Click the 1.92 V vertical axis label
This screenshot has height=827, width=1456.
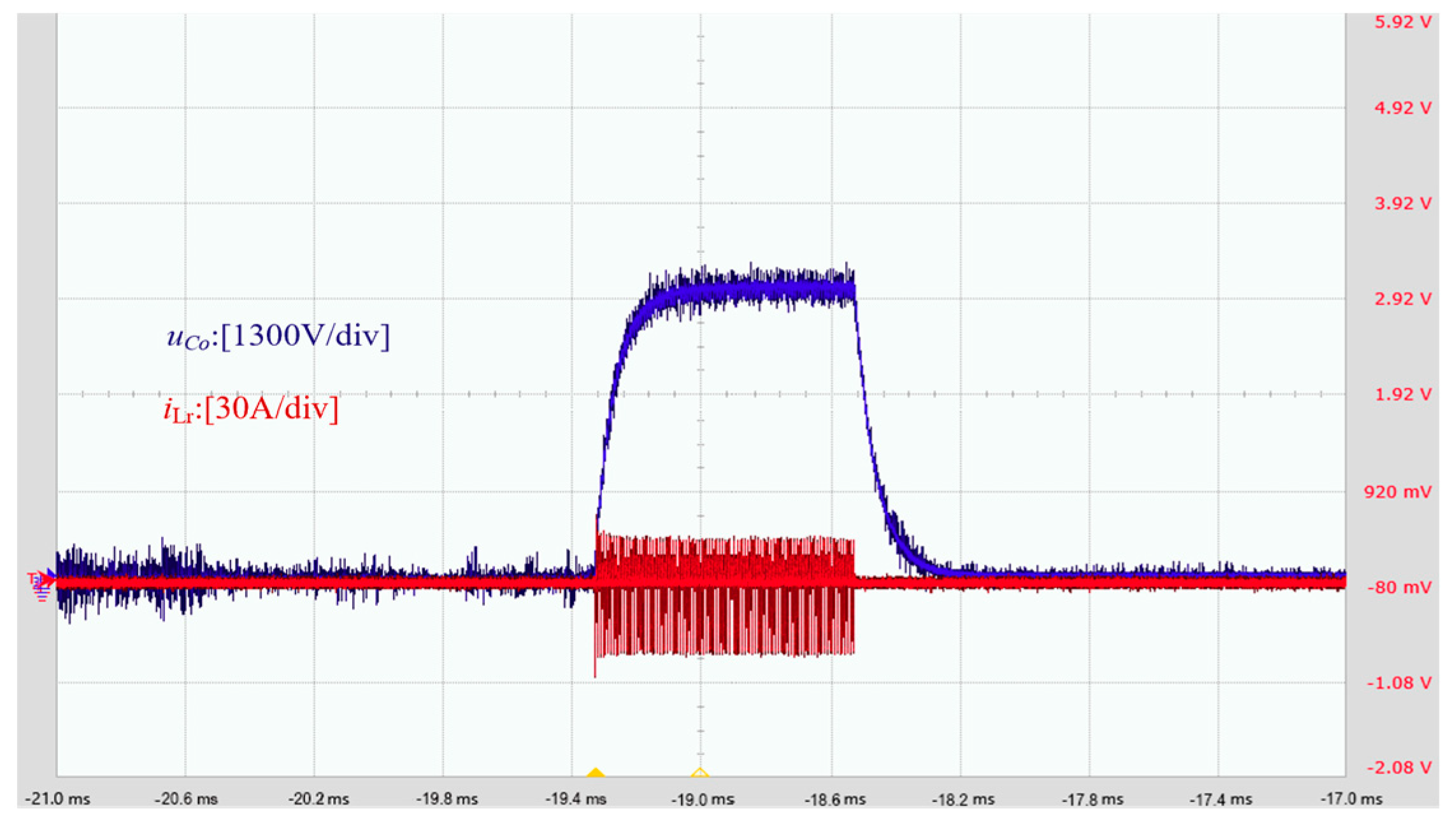tap(1402, 394)
